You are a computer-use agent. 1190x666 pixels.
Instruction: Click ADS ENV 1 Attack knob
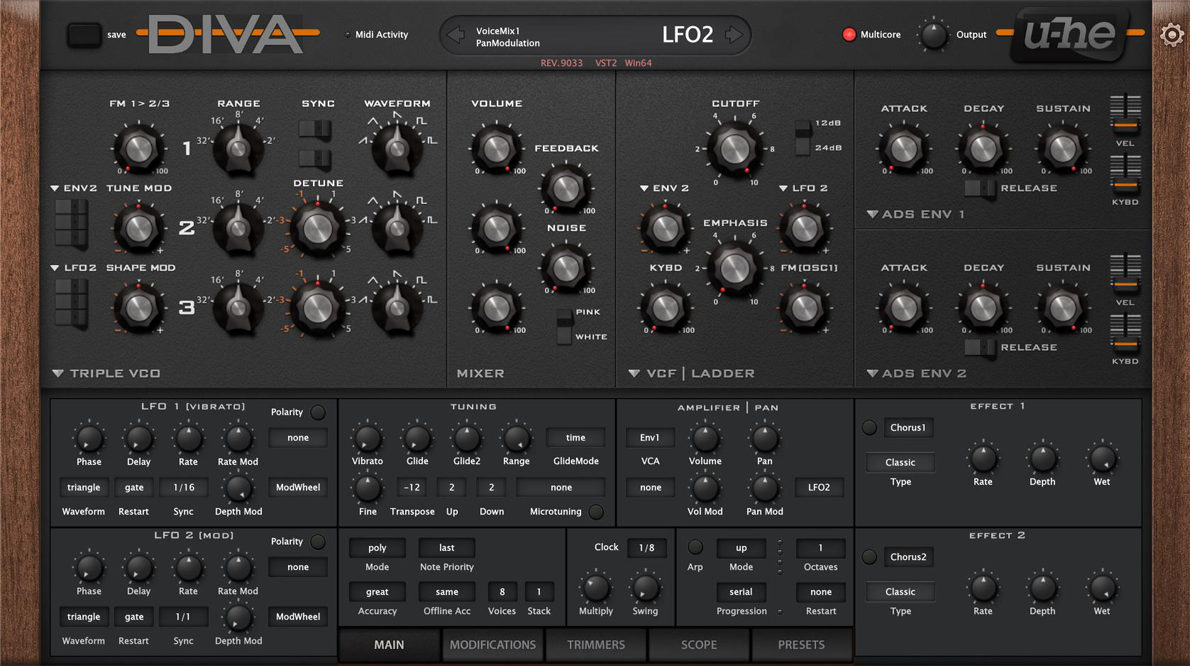[x=903, y=149]
